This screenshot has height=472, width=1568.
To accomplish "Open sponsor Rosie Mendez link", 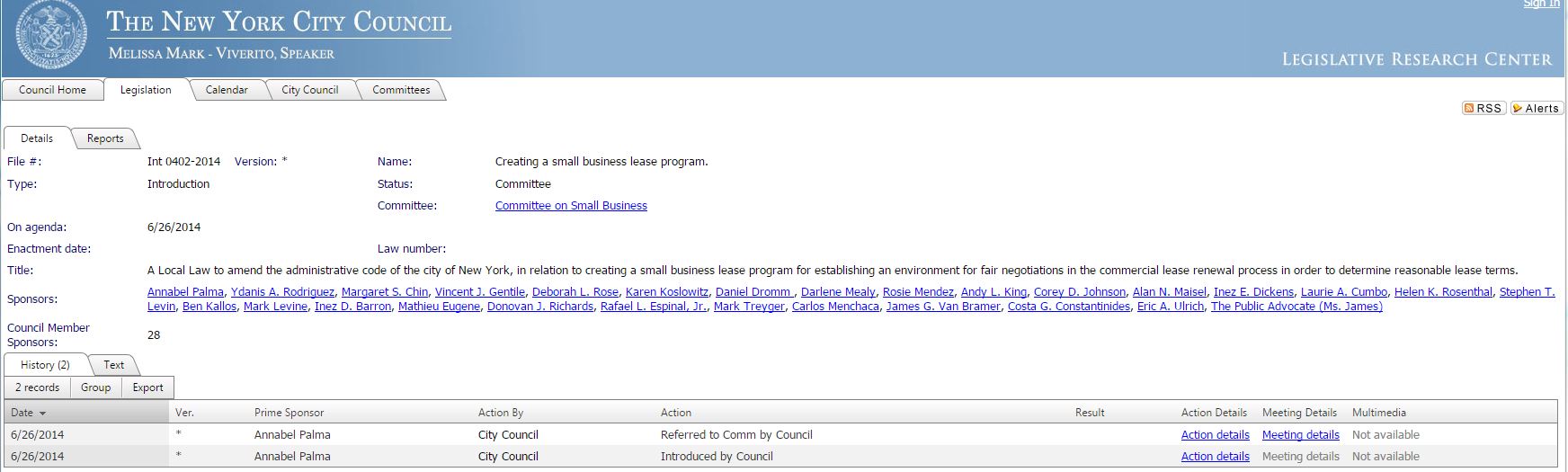I will coord(918,292).
